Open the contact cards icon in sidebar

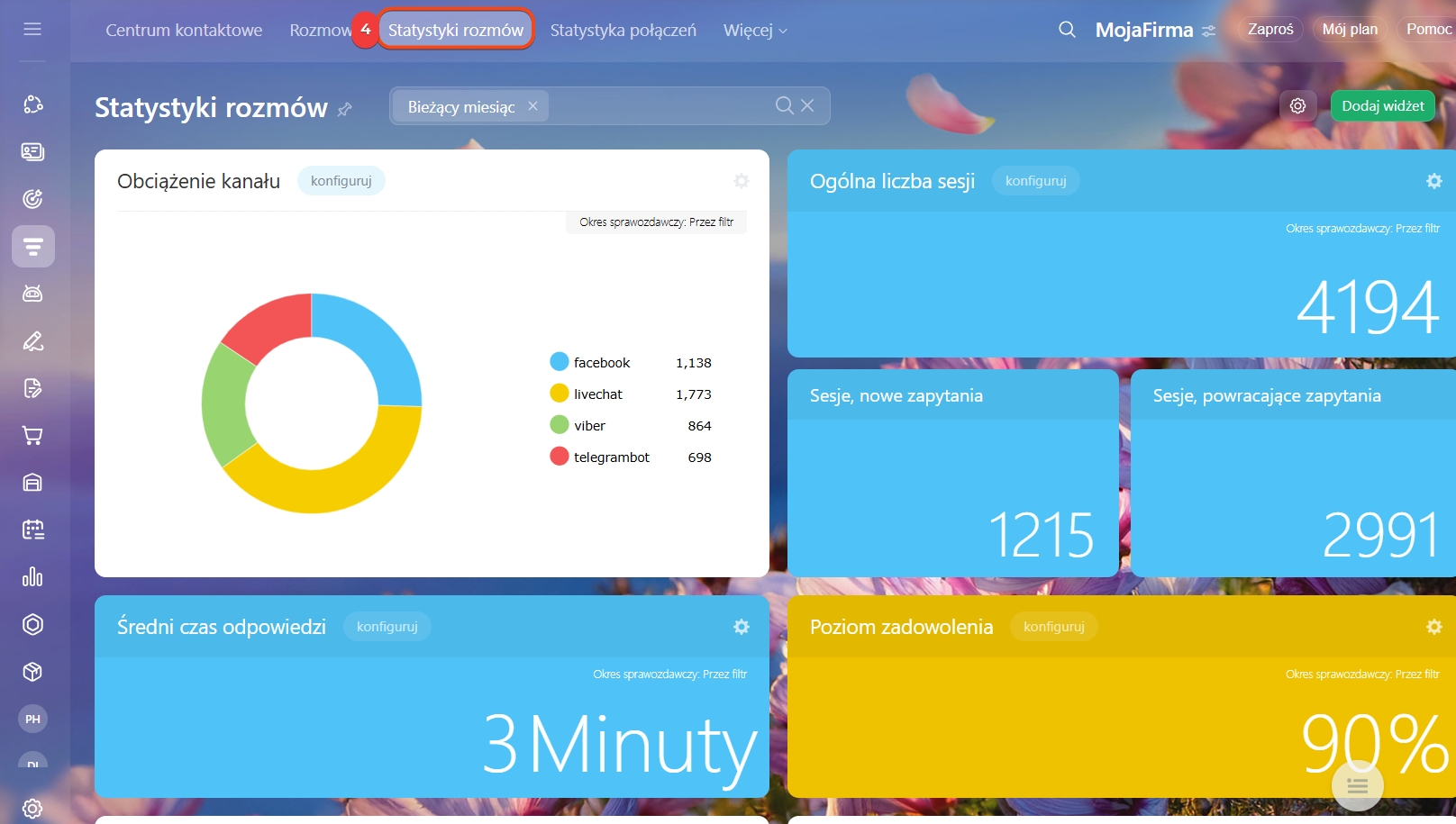(32, 151)
